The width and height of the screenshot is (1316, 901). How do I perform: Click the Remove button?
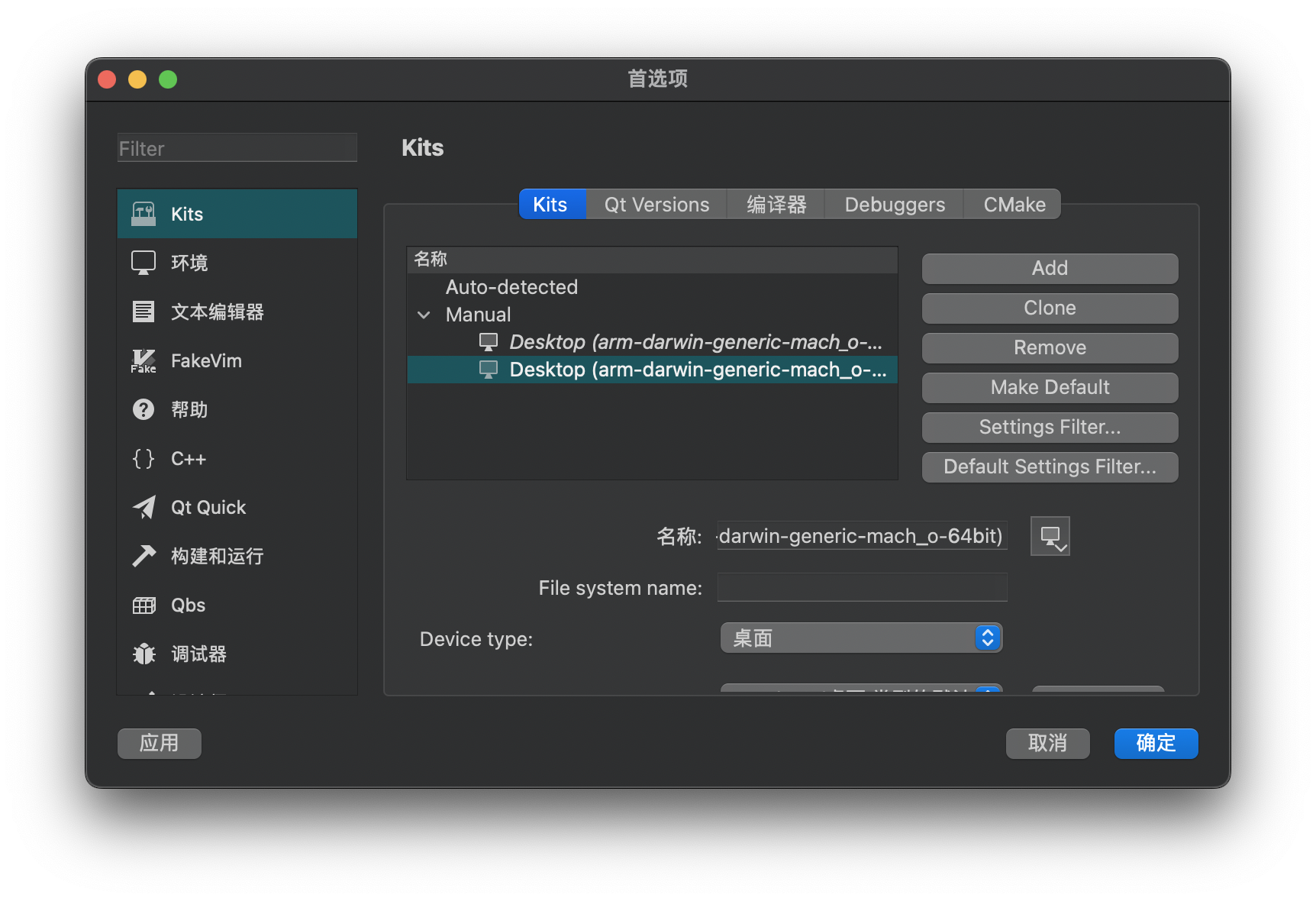pos(1050,347)
